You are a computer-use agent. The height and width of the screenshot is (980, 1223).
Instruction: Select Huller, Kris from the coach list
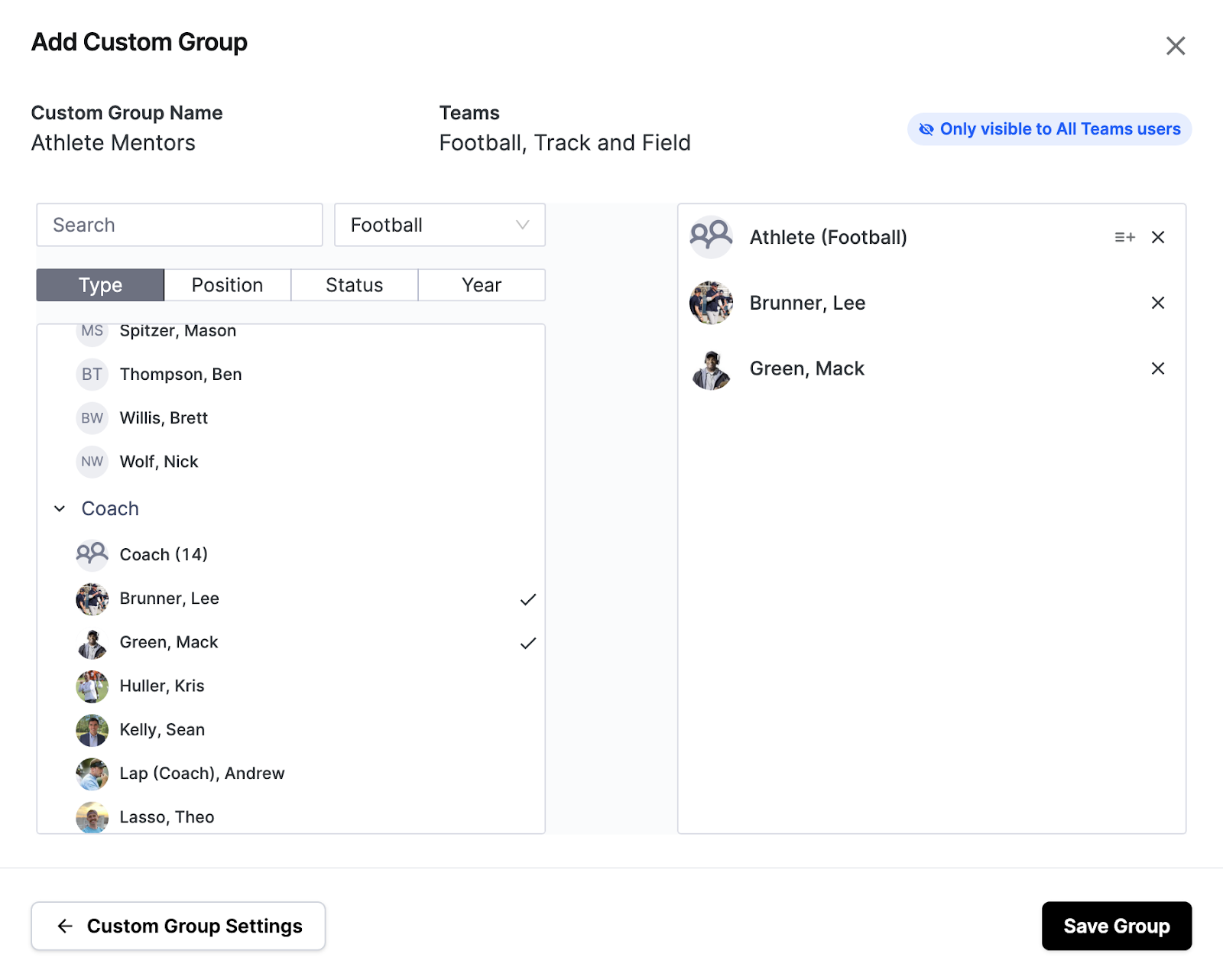coord(161,686)
